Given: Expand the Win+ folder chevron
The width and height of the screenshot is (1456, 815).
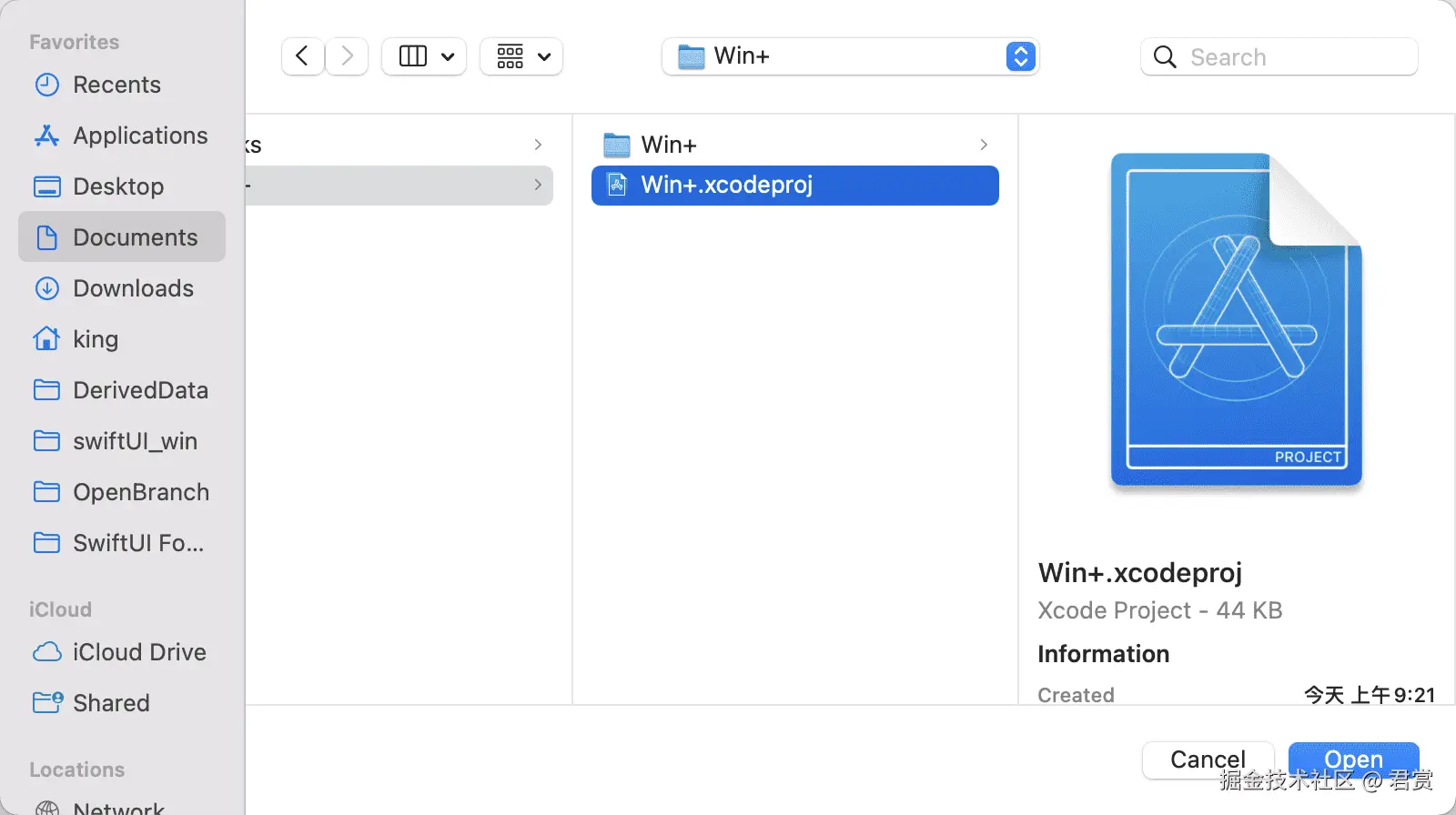Looking at the screenshot, I should coord(984,145).
